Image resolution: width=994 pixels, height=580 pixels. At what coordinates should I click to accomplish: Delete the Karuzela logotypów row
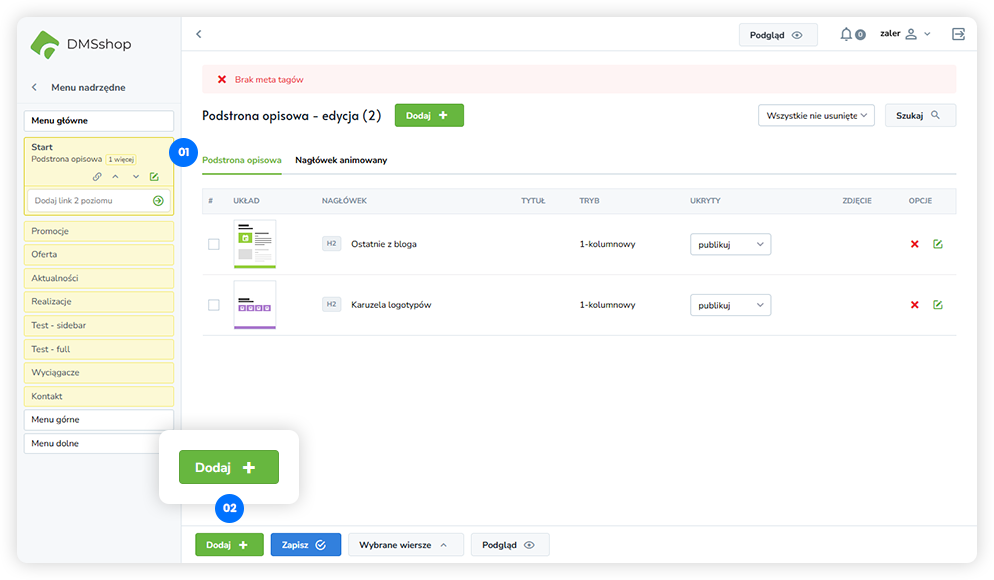pos(914,305)
